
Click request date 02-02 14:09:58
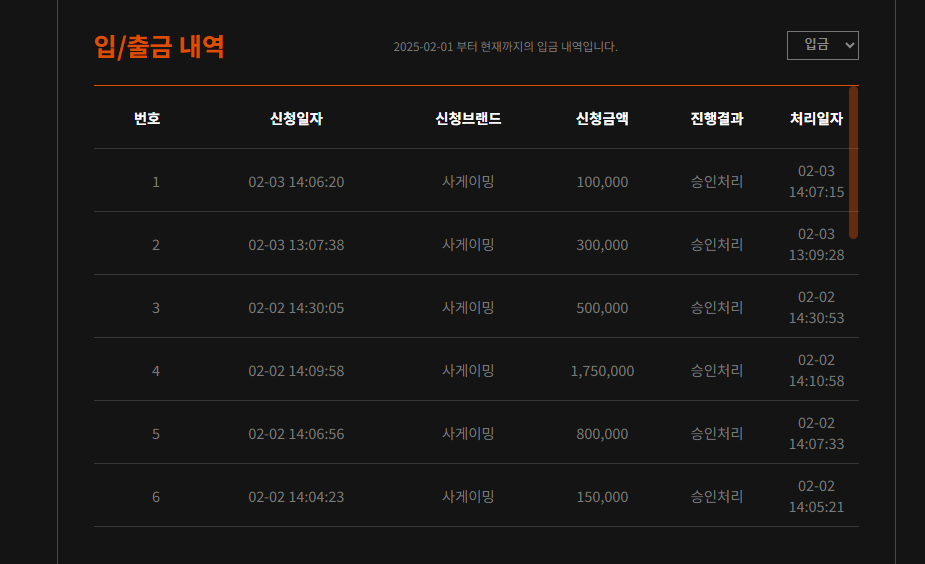[296, 371]
